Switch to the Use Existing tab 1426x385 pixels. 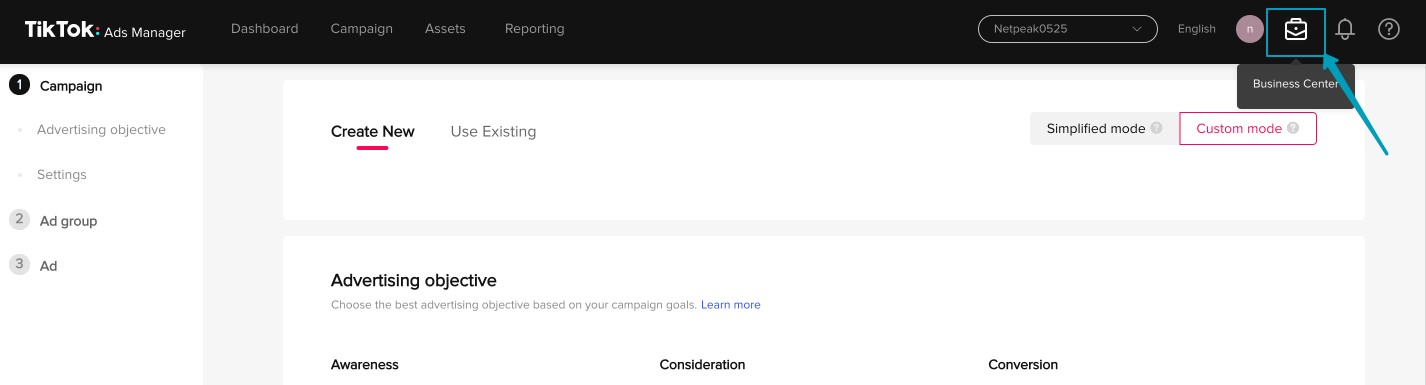pyautogui.click(x=493, y=131)
